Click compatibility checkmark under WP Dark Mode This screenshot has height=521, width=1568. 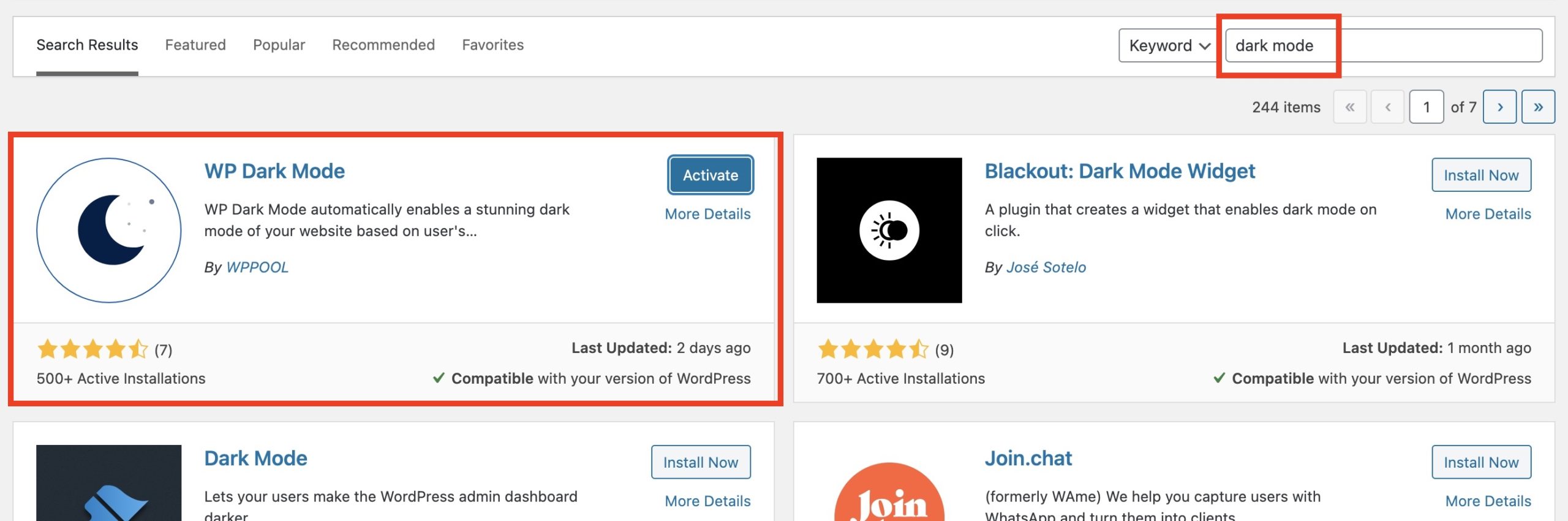[439, 378]
